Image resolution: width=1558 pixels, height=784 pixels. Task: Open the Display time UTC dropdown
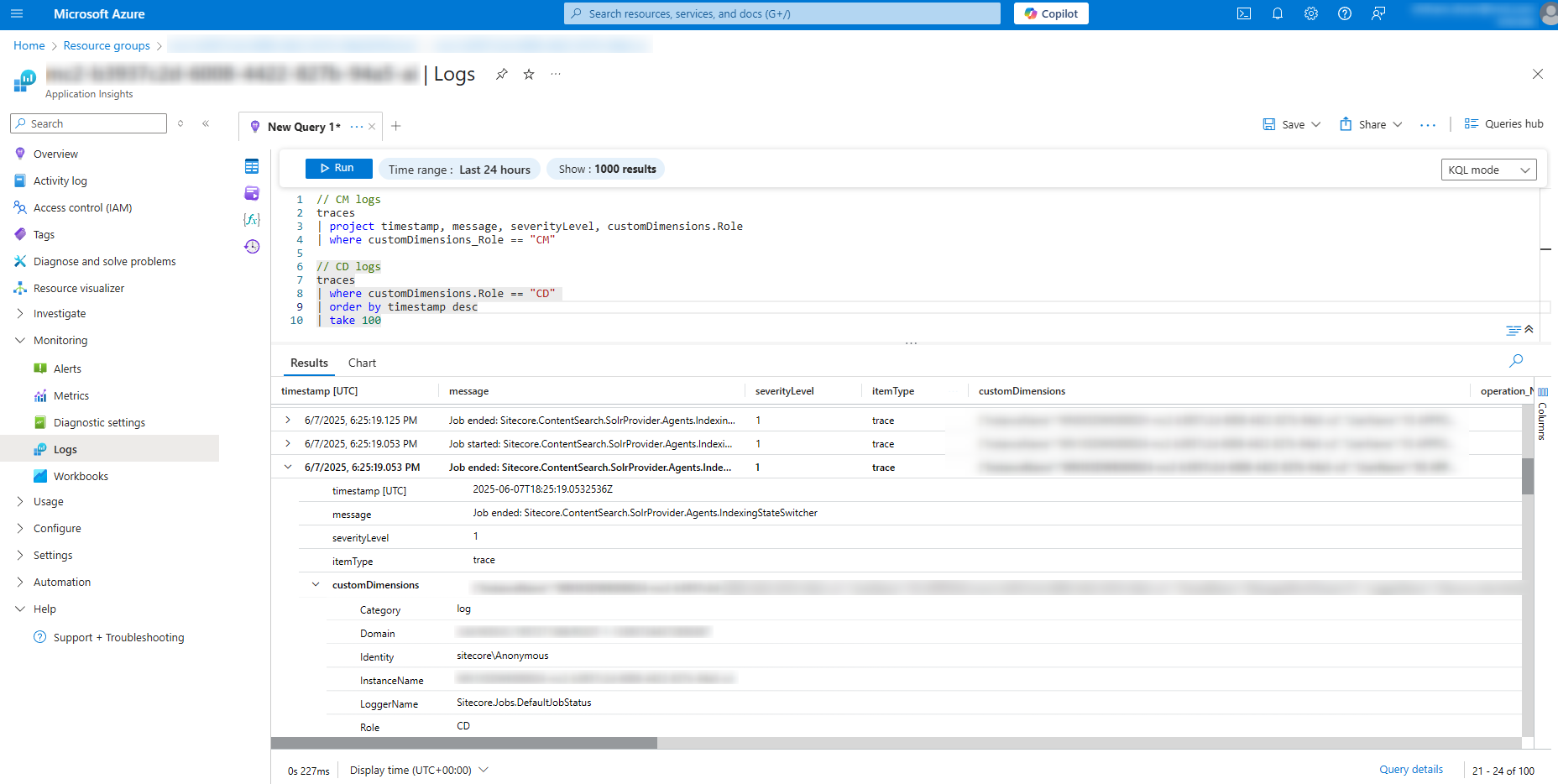[x=418, y=770]
